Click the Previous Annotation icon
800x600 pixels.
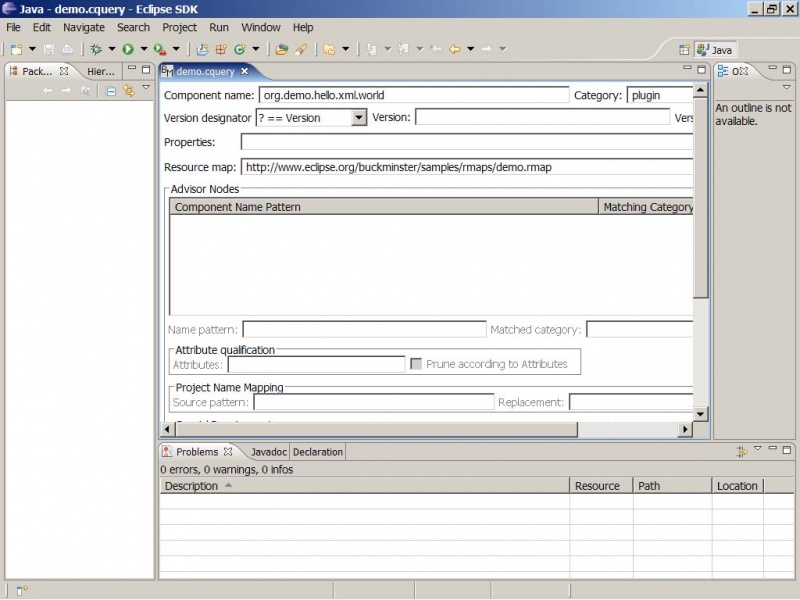pyautogui.click(x=404, y=49)
